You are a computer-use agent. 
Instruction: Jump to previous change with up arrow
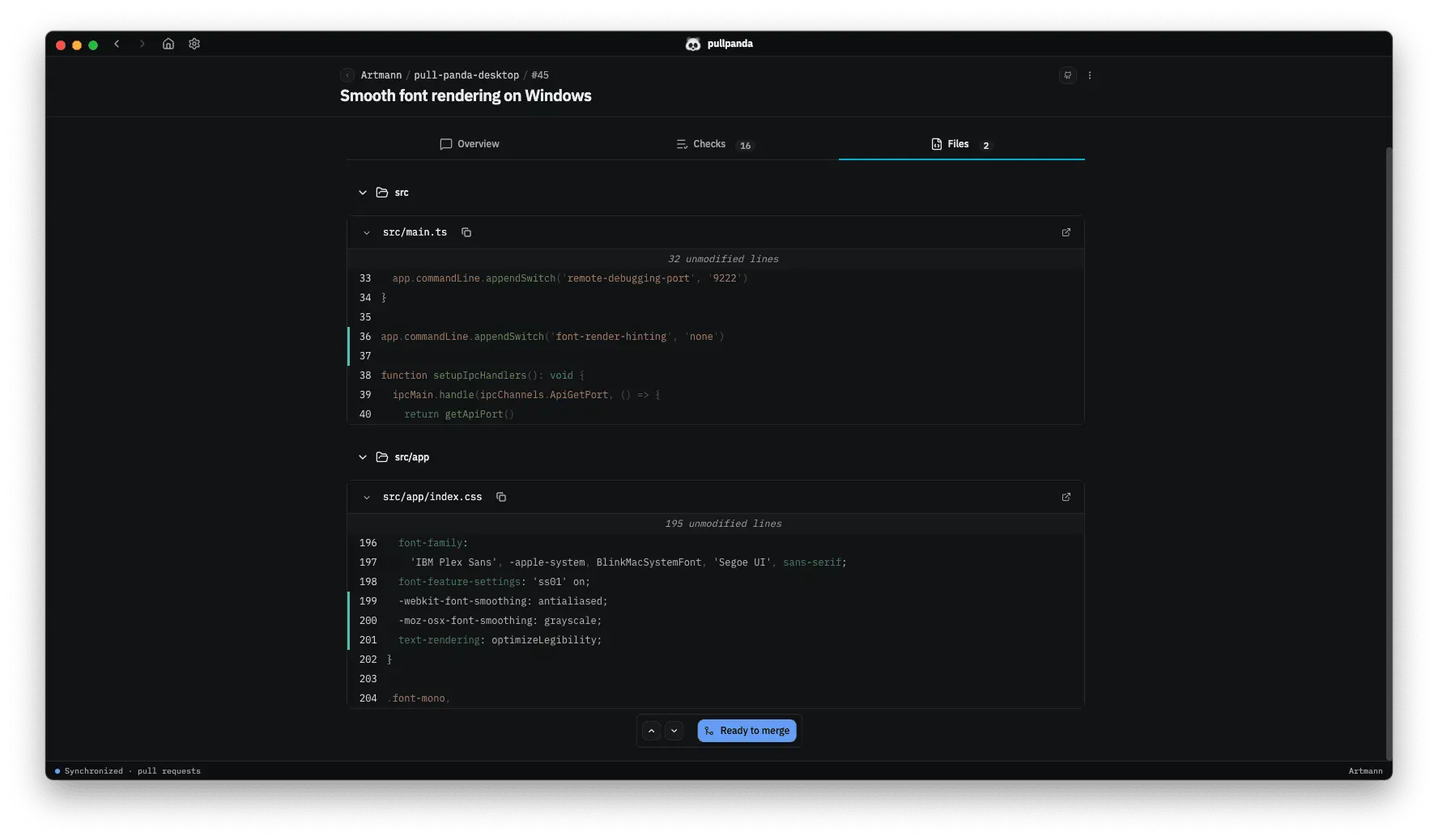pos(652,731)
